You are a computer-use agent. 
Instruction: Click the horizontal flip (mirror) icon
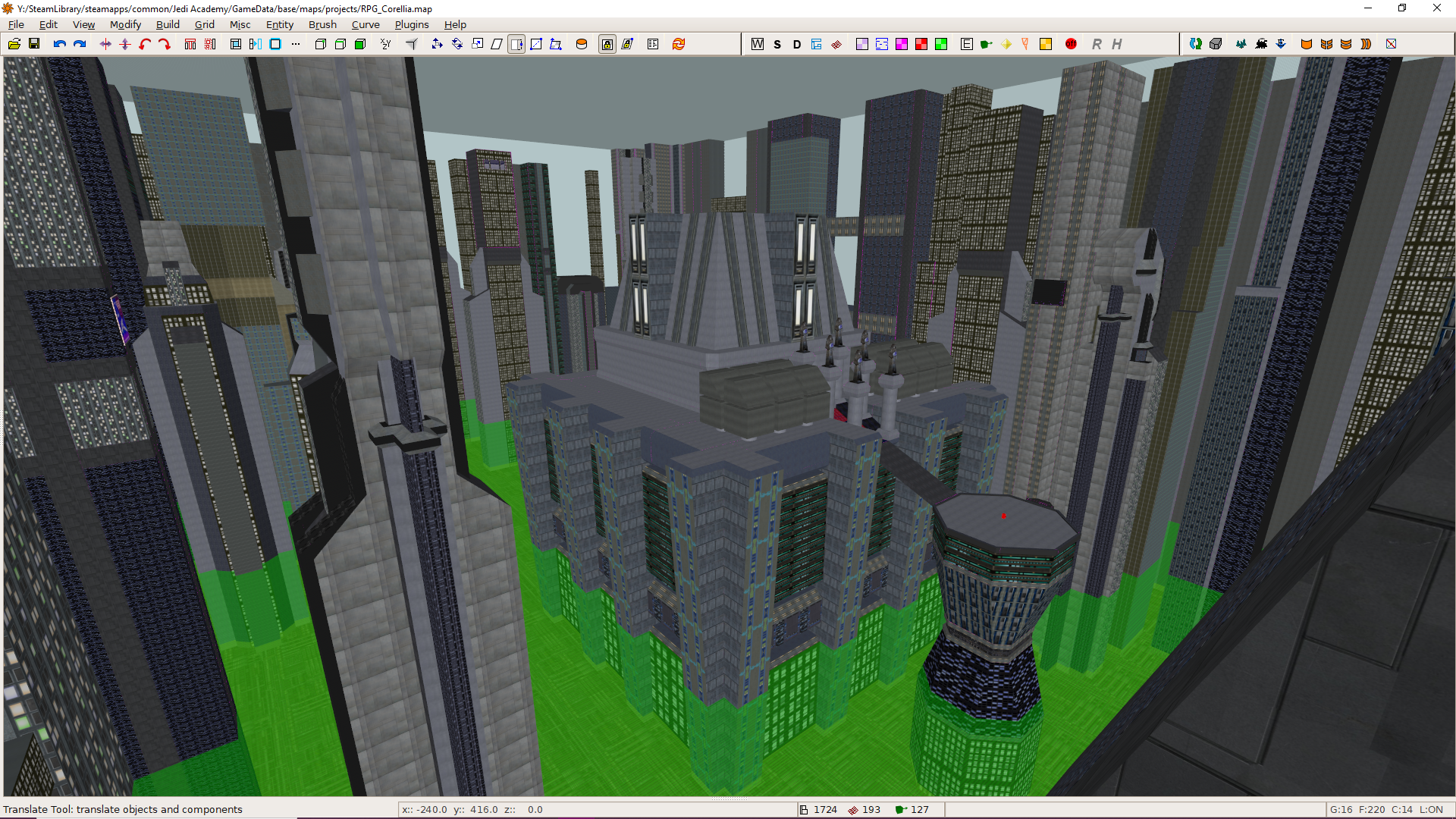click(105, 44)
